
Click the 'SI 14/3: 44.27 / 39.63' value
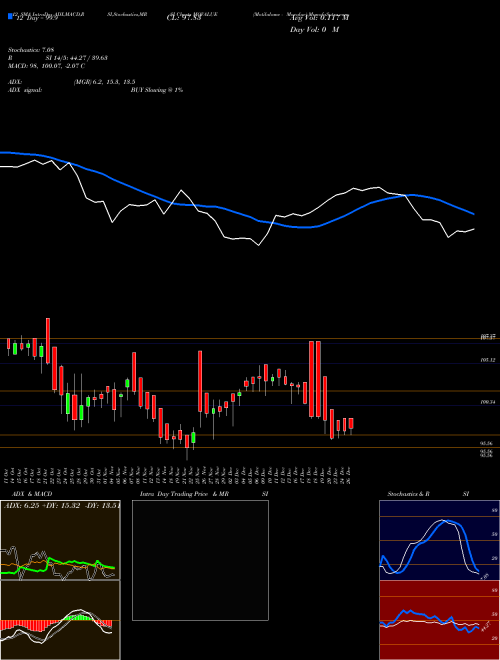click(77, 58)
